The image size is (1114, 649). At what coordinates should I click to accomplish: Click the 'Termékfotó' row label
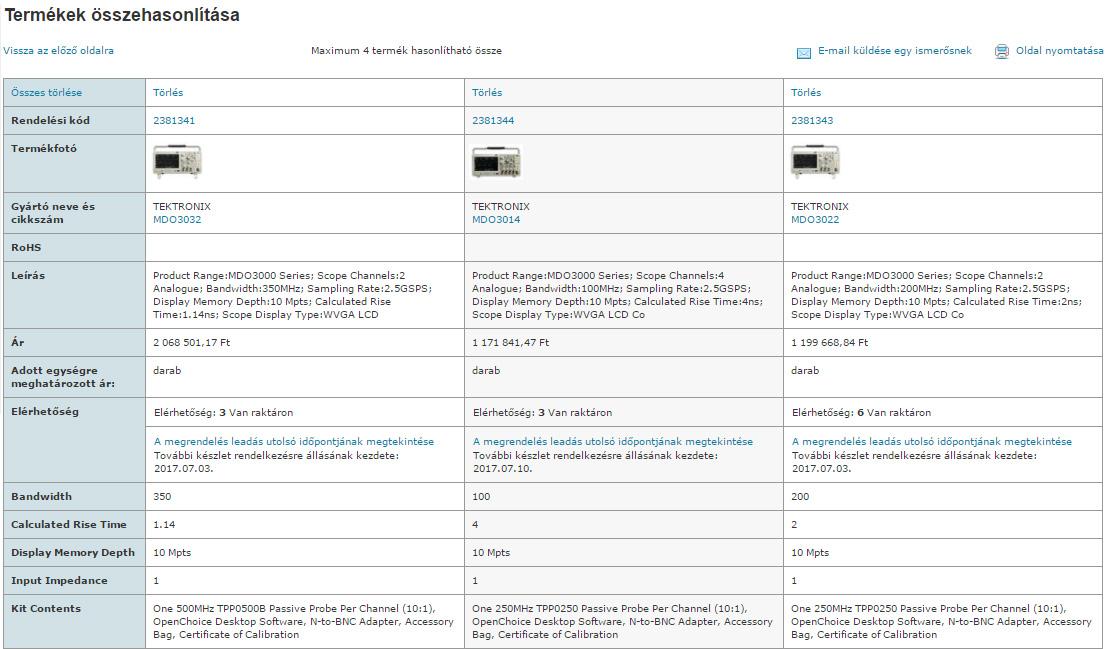click(43, 149)
